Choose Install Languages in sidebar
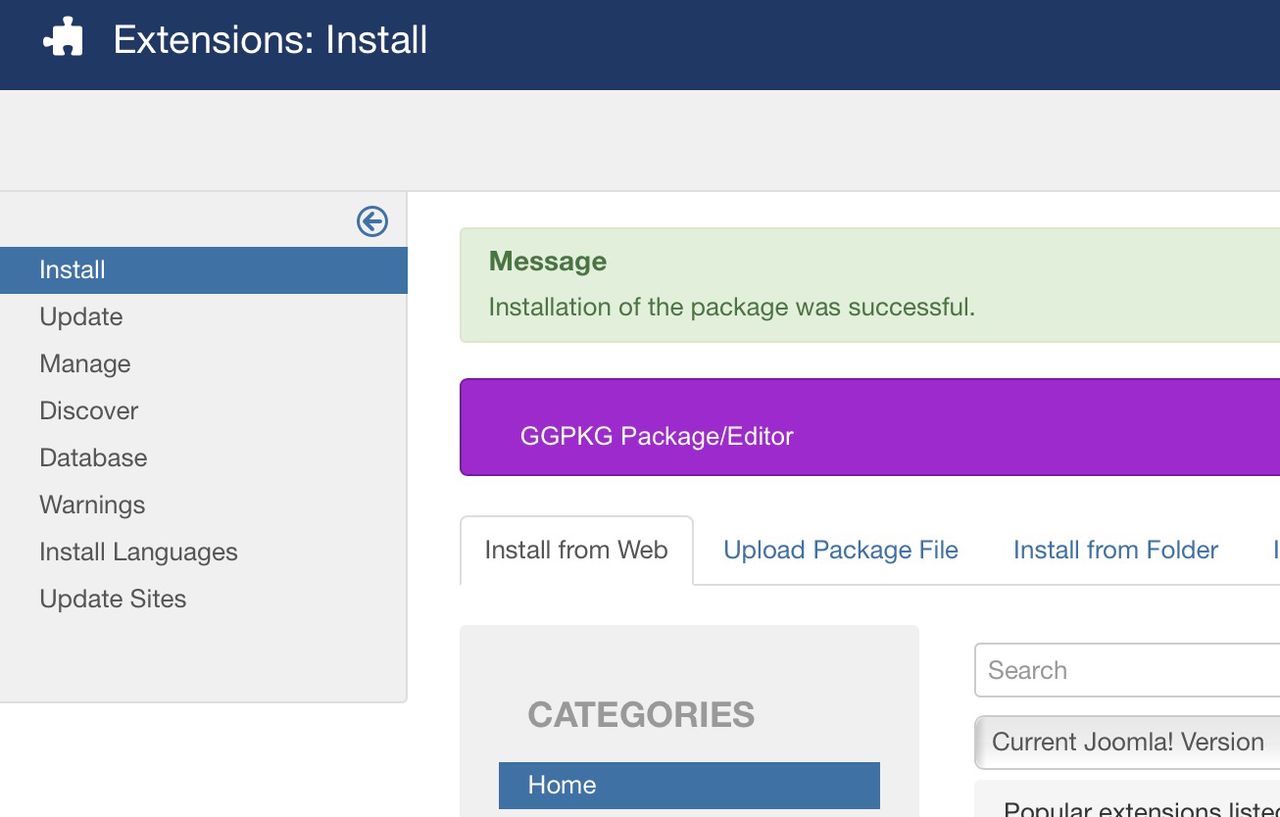Screen dimensions: 1280x817 click(x=138, y=552)
